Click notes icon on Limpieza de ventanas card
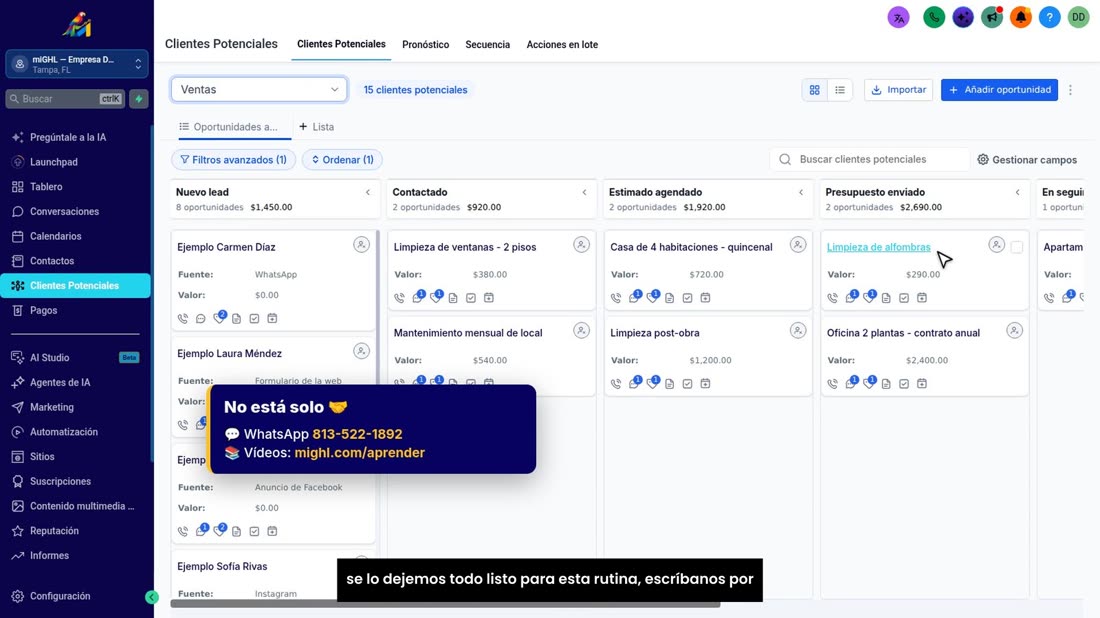1100x618 pixels. click(453, 298)
